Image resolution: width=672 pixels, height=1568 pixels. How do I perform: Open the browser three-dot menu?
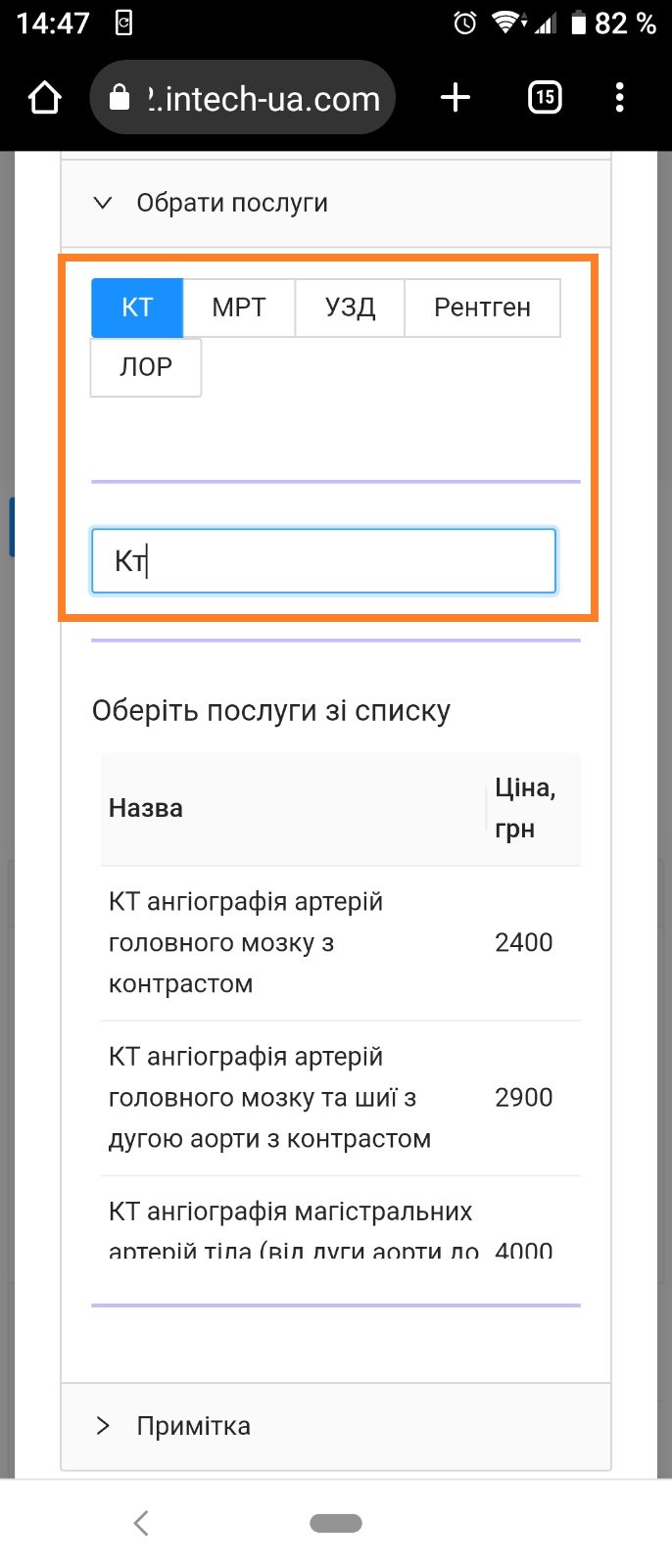coord(619,98)
